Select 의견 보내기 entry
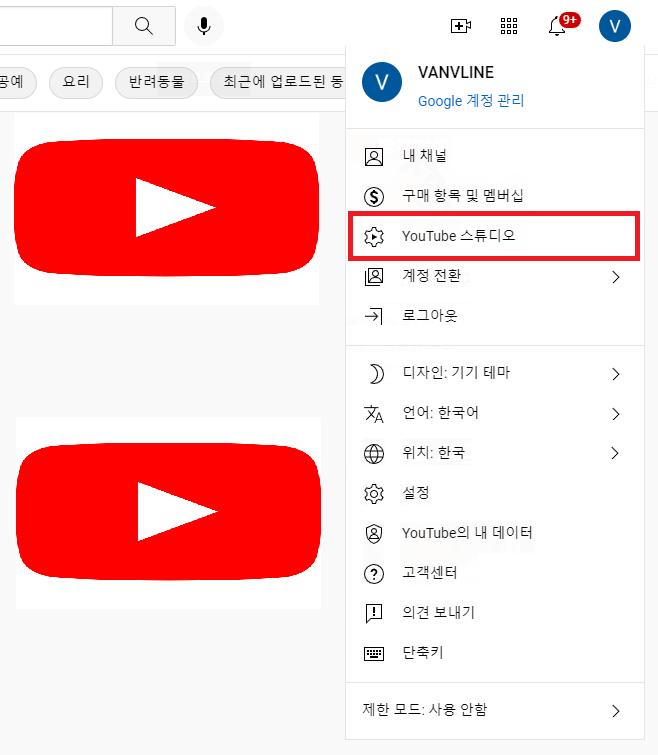This screenshot has width=658, height=755. [x=495, y=613]
